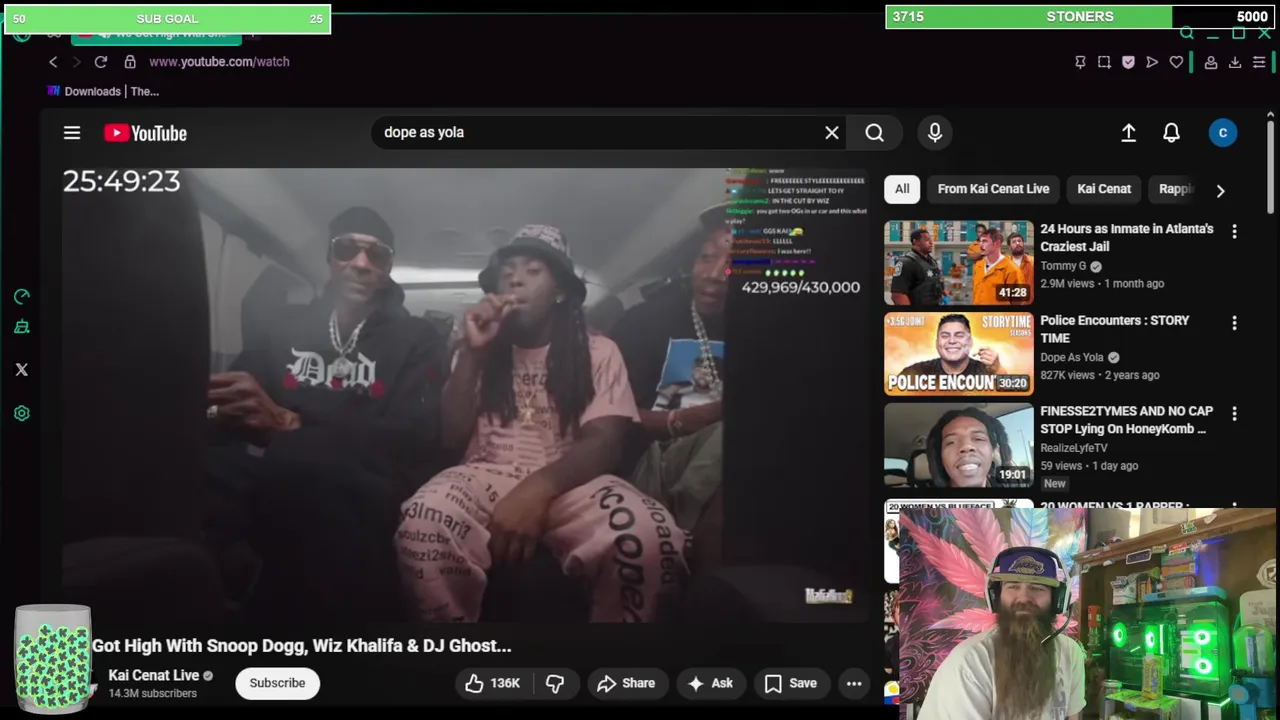
Task: View site info via the padlock icon
Action: tap(130, 62)
